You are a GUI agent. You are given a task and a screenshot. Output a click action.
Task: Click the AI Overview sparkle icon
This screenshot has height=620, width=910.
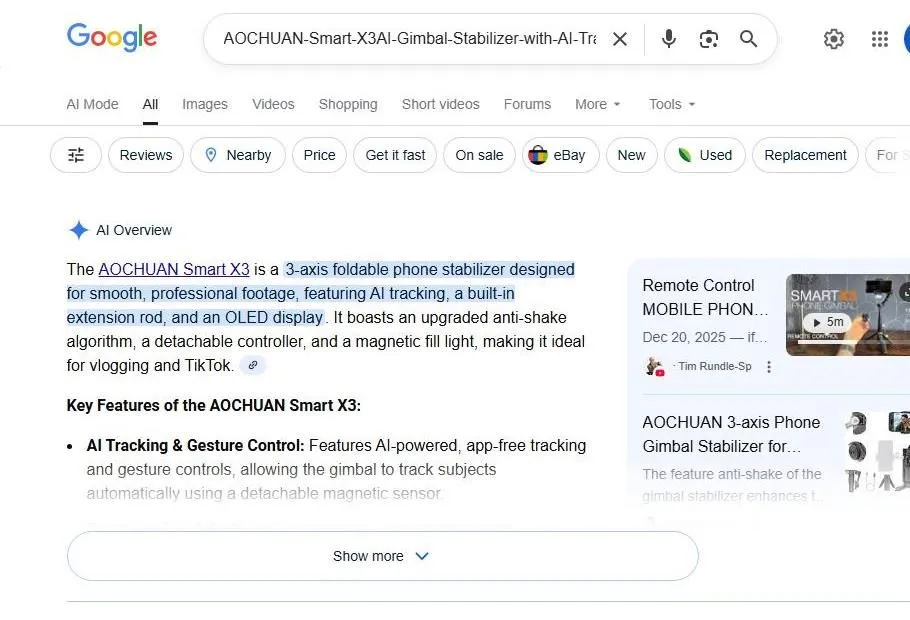[78, 230]
